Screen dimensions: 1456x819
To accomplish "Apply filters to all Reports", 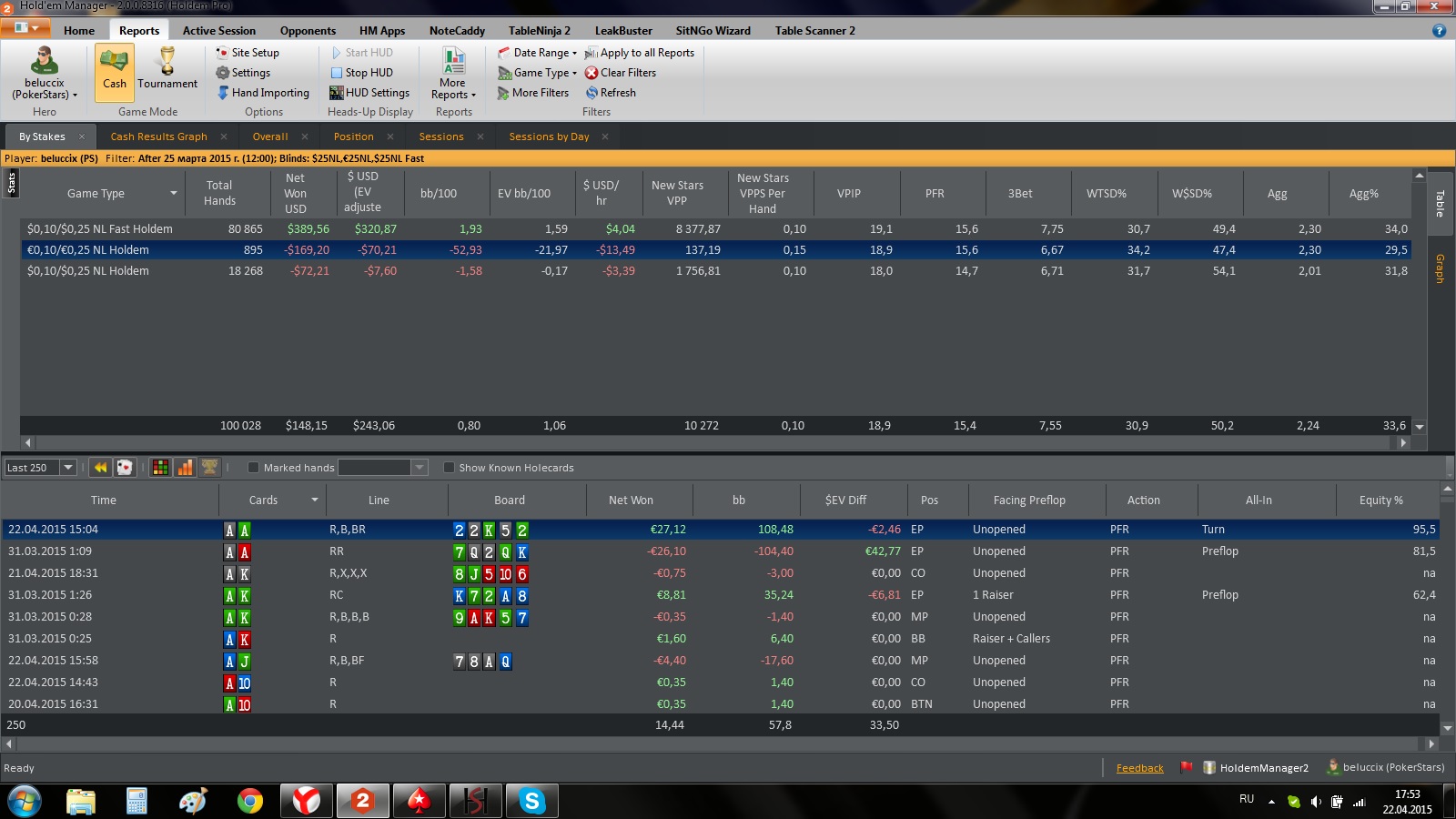I will (640, 53).
